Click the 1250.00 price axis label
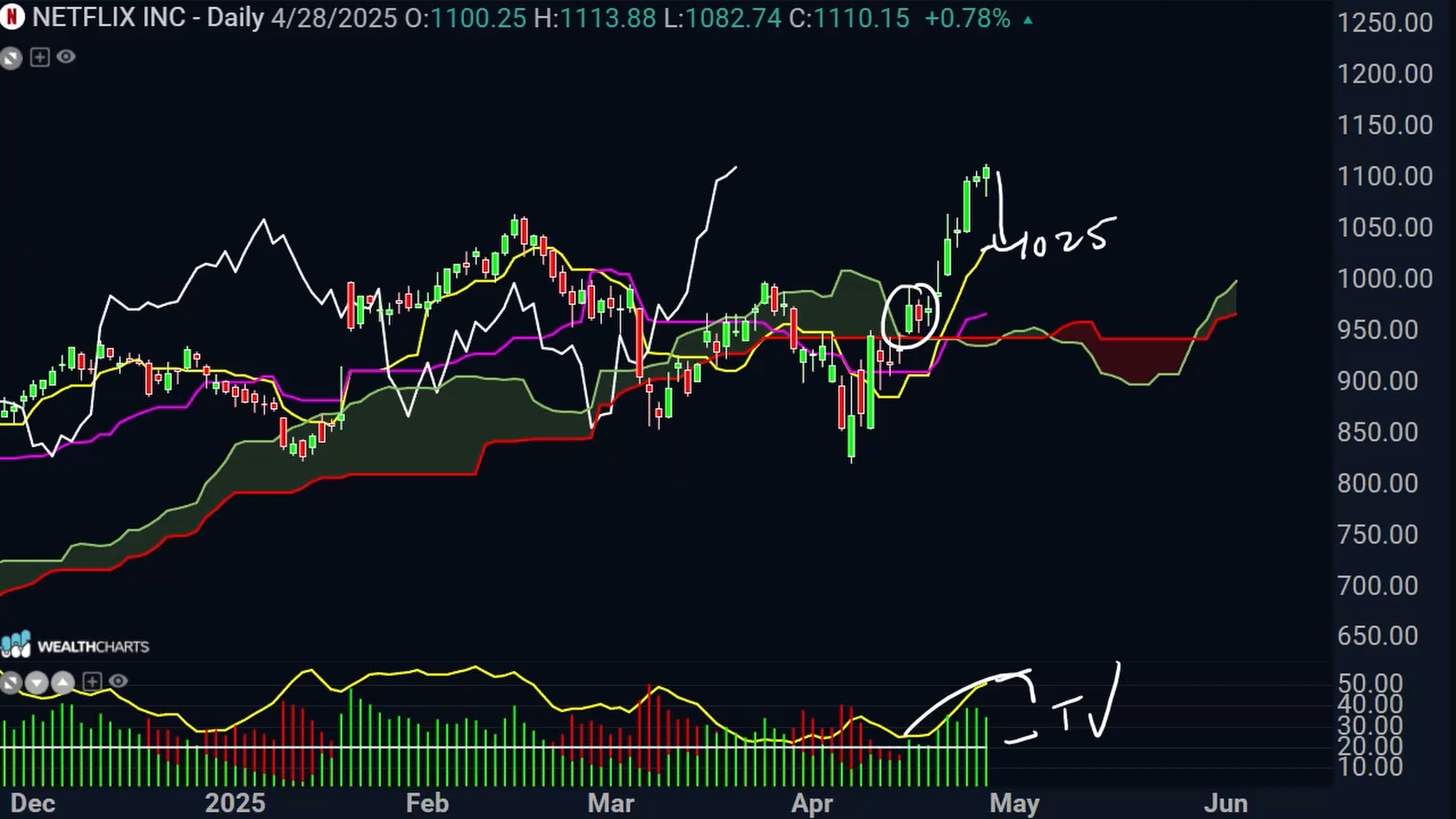The height and width of the screenshot is (819, 1456). click(x=1385, y=23)
